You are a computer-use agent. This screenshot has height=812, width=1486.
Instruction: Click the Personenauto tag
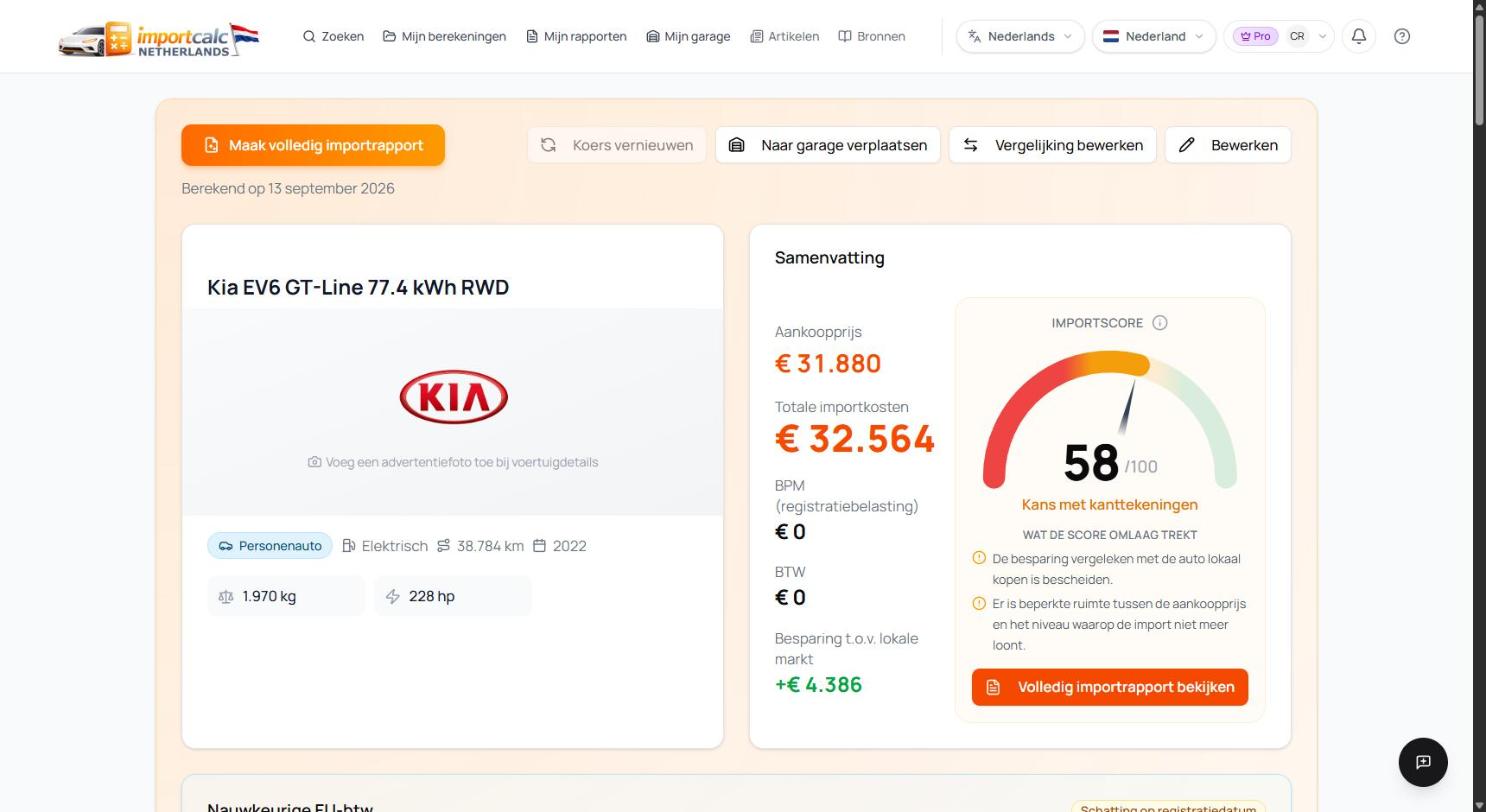(270, 546)
